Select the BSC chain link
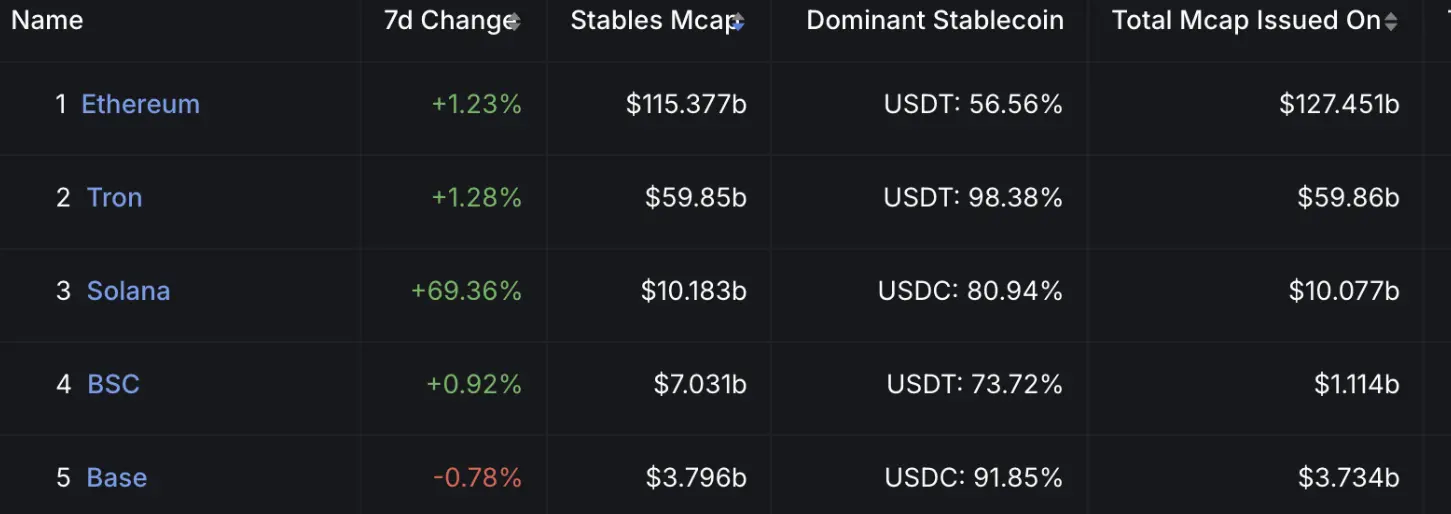Viewport: 1451px width, 514px height. point(113,384)
